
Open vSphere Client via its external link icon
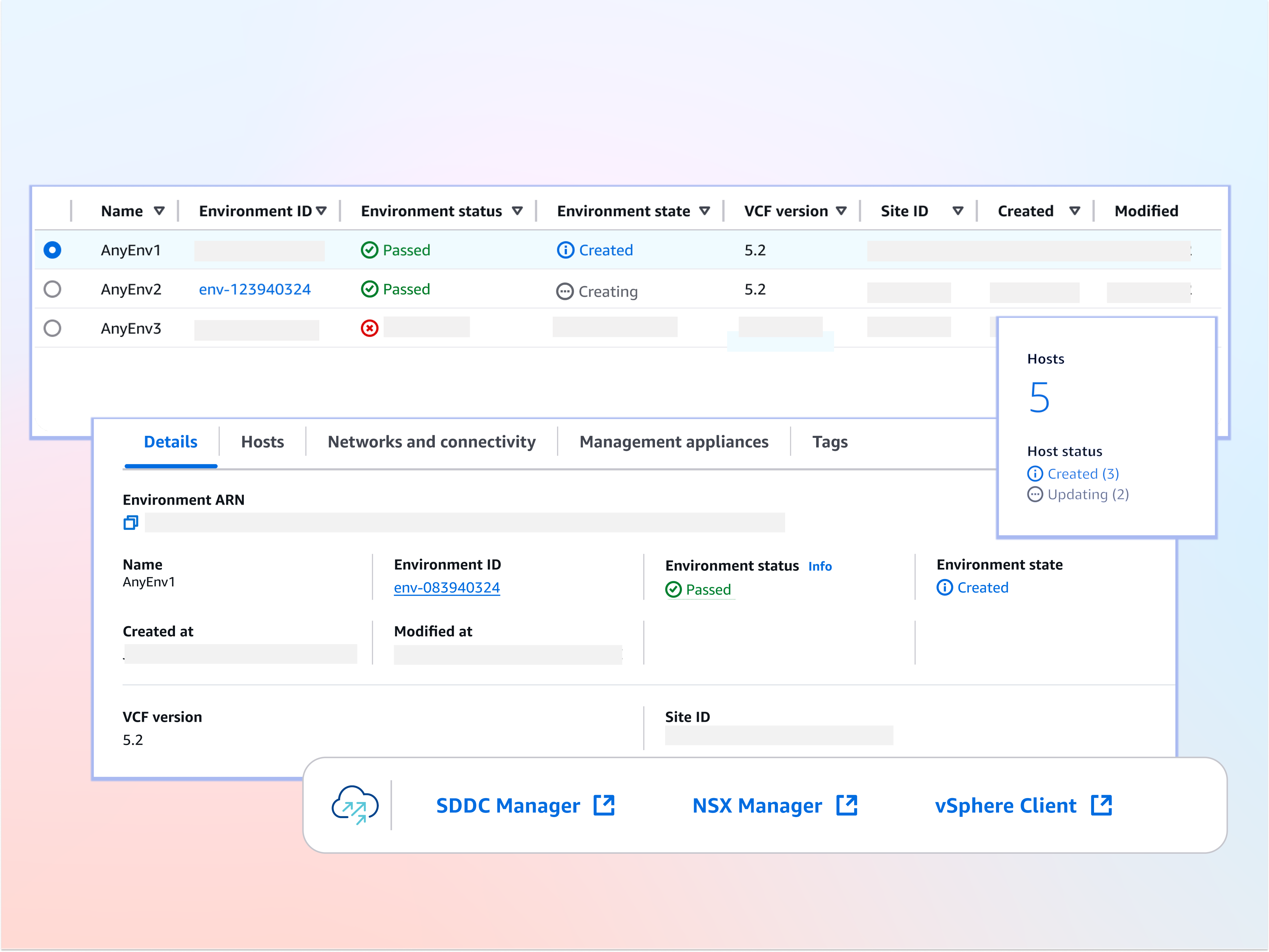click(x=1102, y=805)
